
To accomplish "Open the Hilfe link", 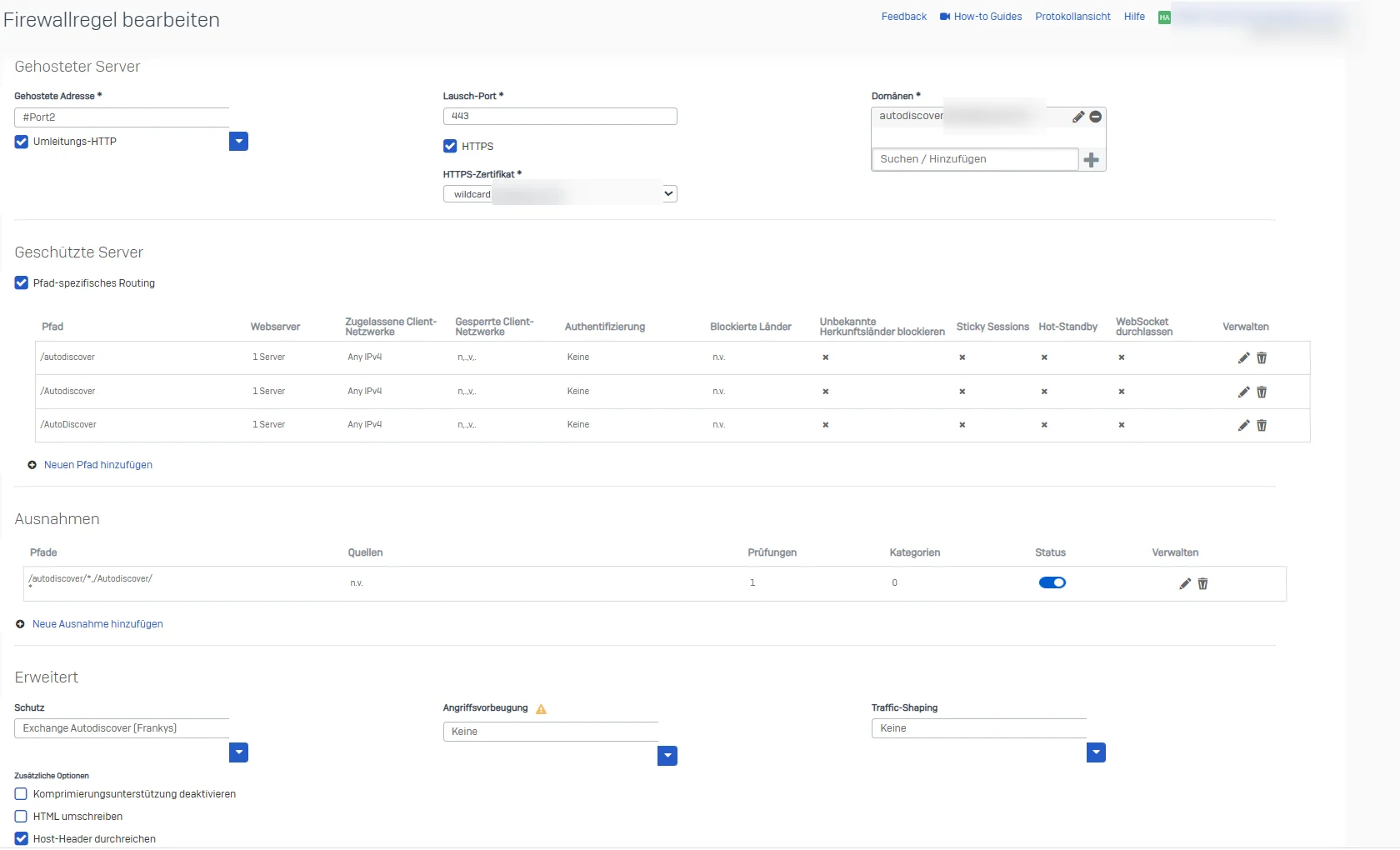I will click(x=1134, y=17).
